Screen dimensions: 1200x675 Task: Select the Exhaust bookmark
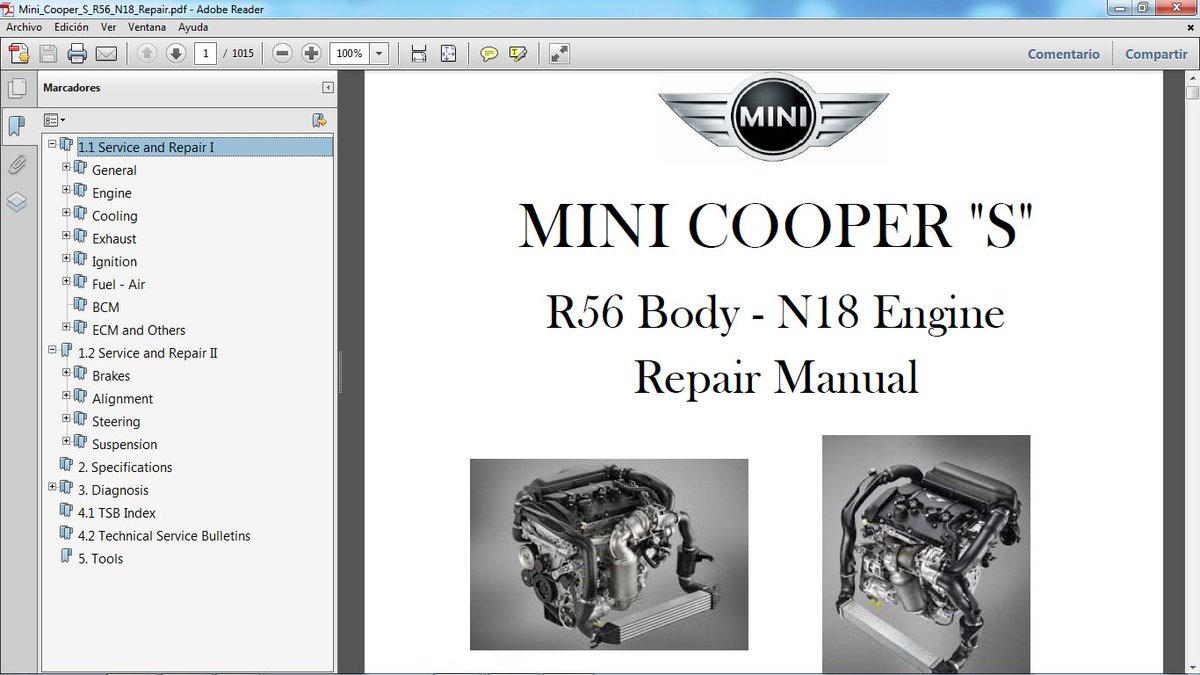tap(114, 239)
